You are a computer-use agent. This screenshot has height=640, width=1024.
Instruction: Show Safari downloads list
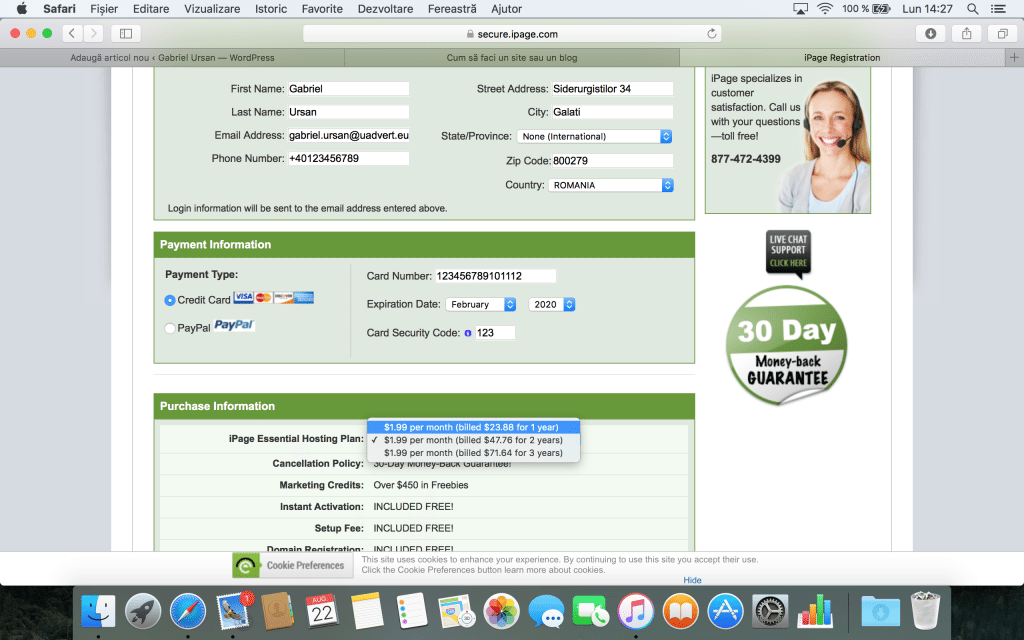tap(931, 33)
